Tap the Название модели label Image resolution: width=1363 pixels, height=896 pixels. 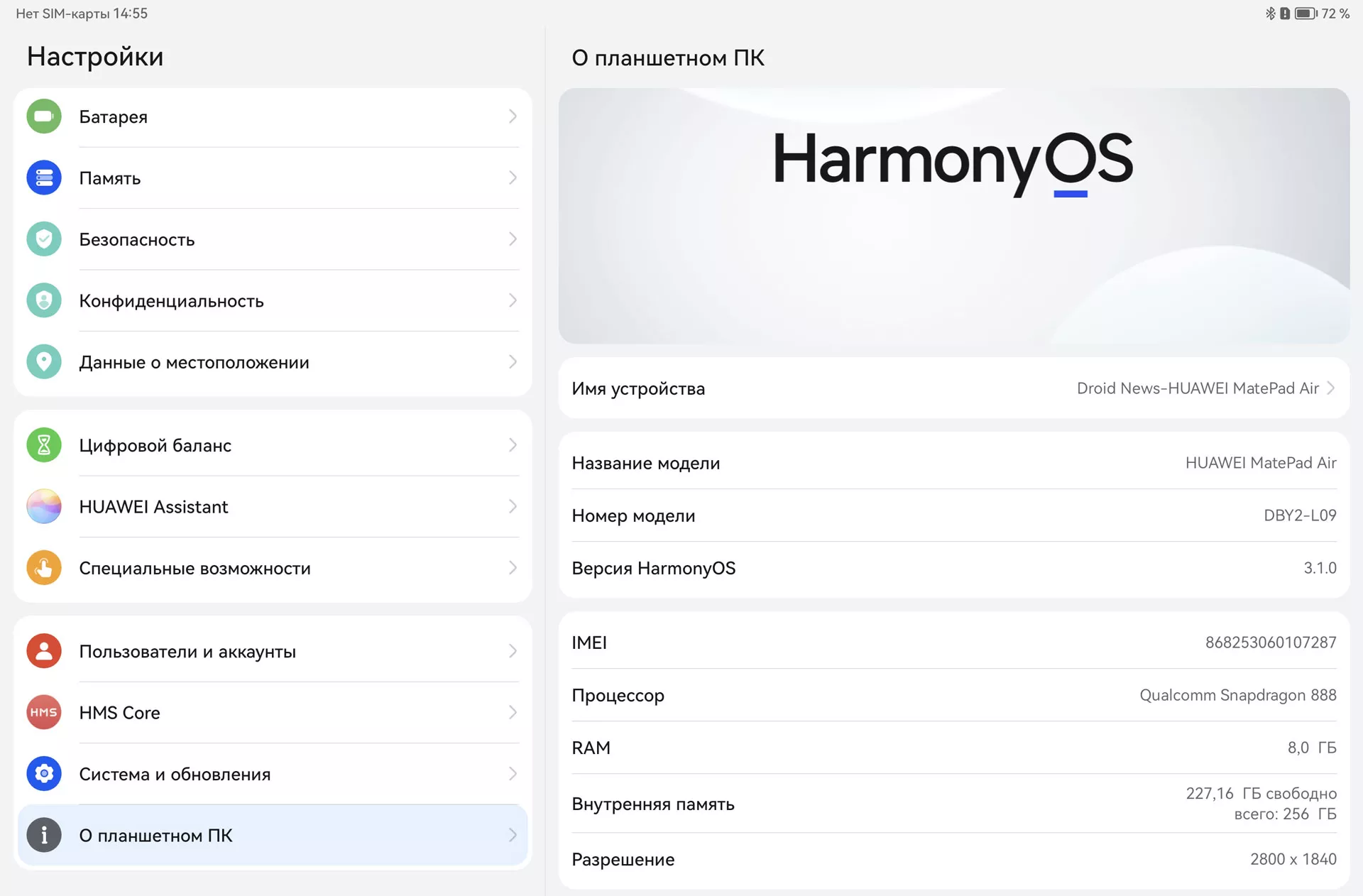point(646,463)
